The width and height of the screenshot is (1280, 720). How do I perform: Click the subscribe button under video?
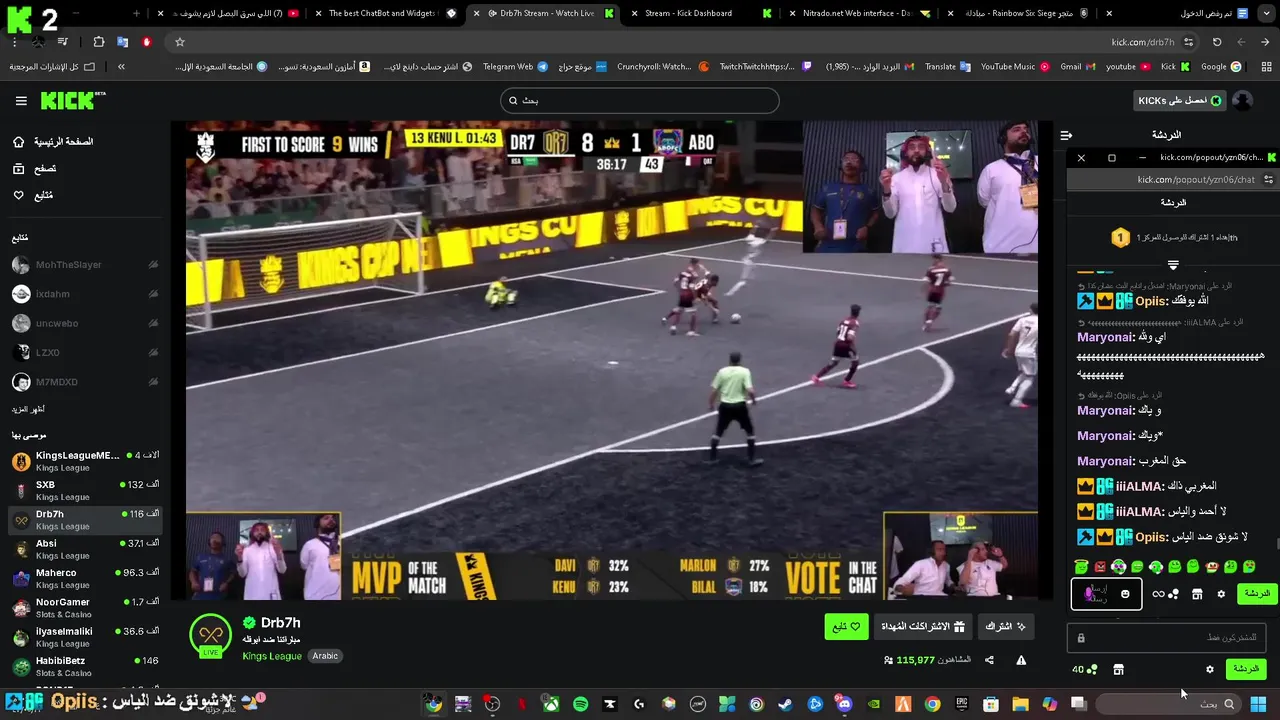coord(1005,627)
